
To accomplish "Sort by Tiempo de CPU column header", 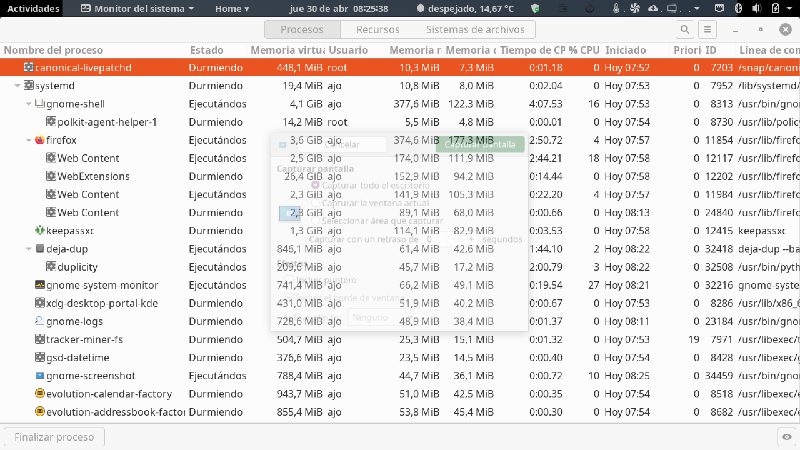I will tap(532, 50).
